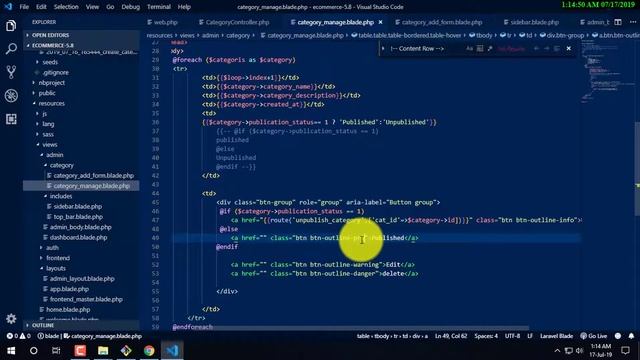This screenshot has width=640, height=360.
Task: Open top_bar.blade.php in explorer
Action: click(84, 217)
